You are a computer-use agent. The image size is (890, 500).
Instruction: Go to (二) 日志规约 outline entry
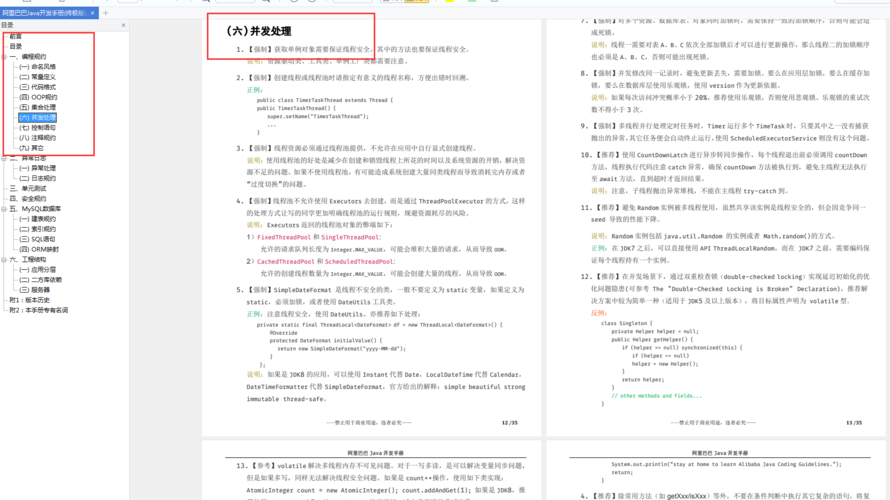(37, 178)
